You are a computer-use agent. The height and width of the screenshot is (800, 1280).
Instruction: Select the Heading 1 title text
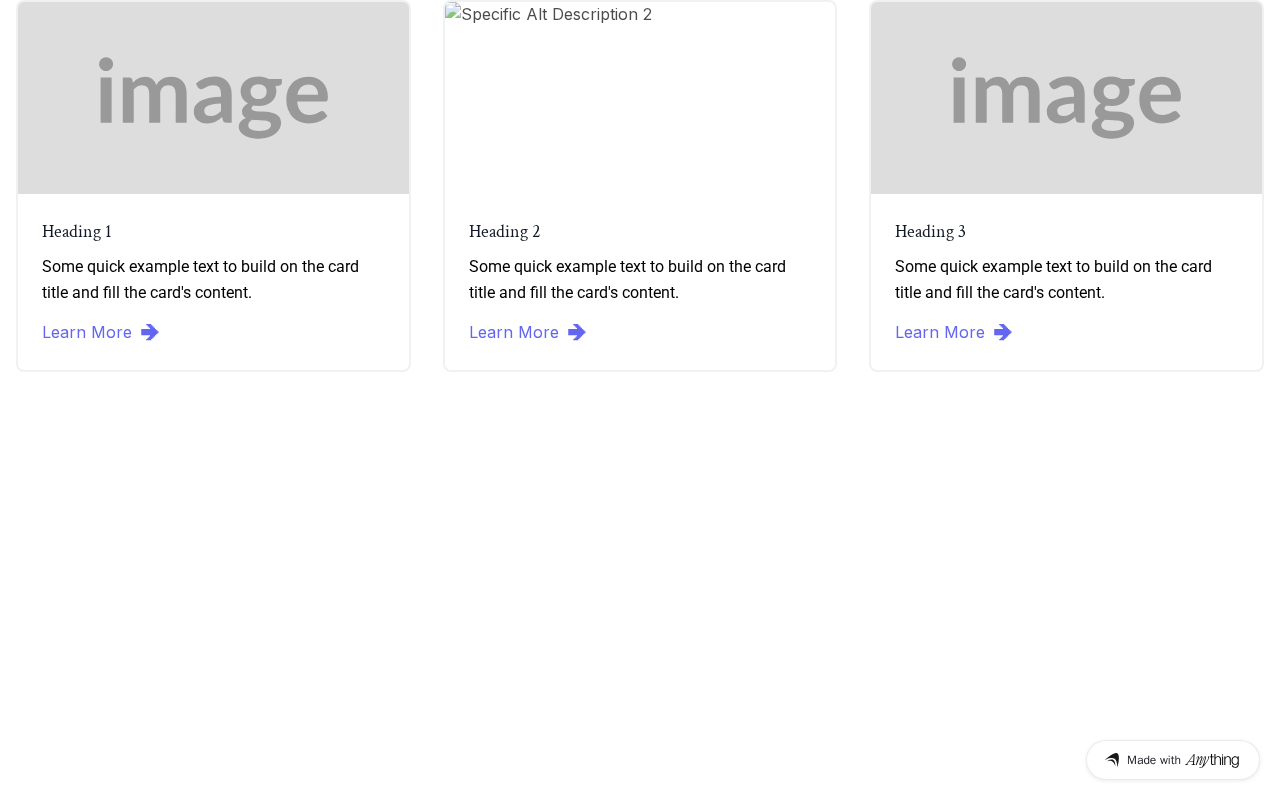tap(77, 232)
